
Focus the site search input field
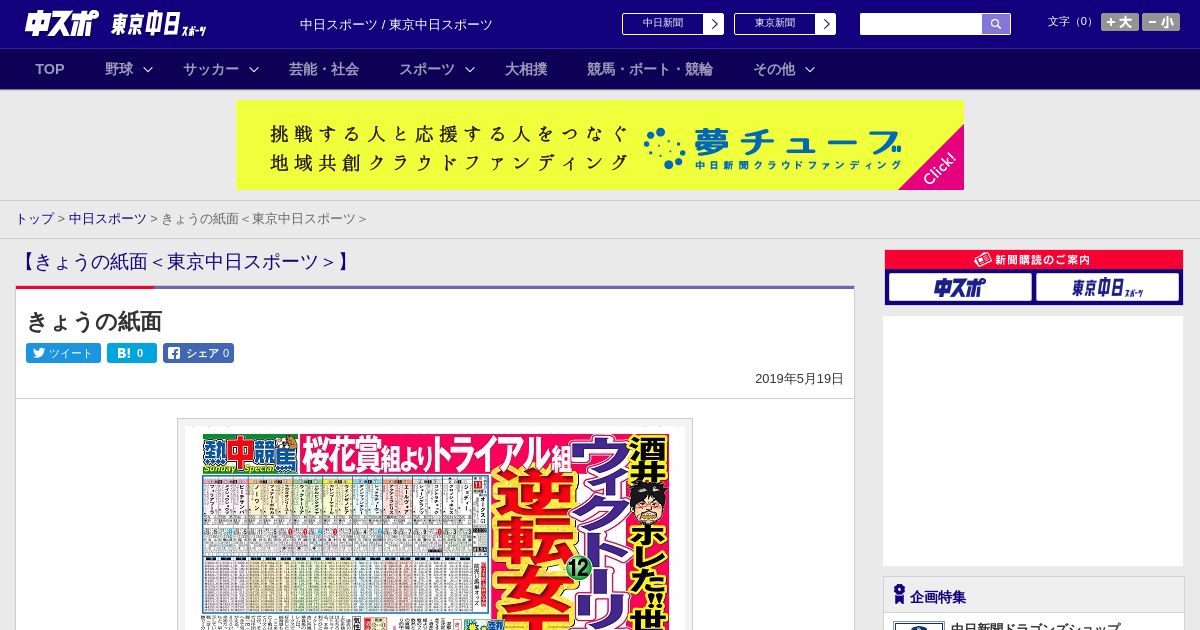click(921, 24)
